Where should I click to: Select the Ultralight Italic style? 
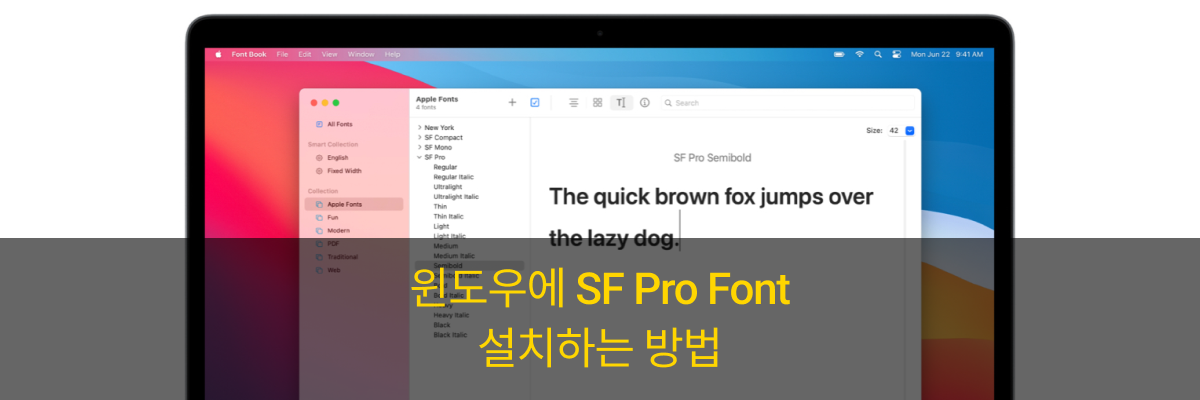pyautogui.click(x=456, y=197)
